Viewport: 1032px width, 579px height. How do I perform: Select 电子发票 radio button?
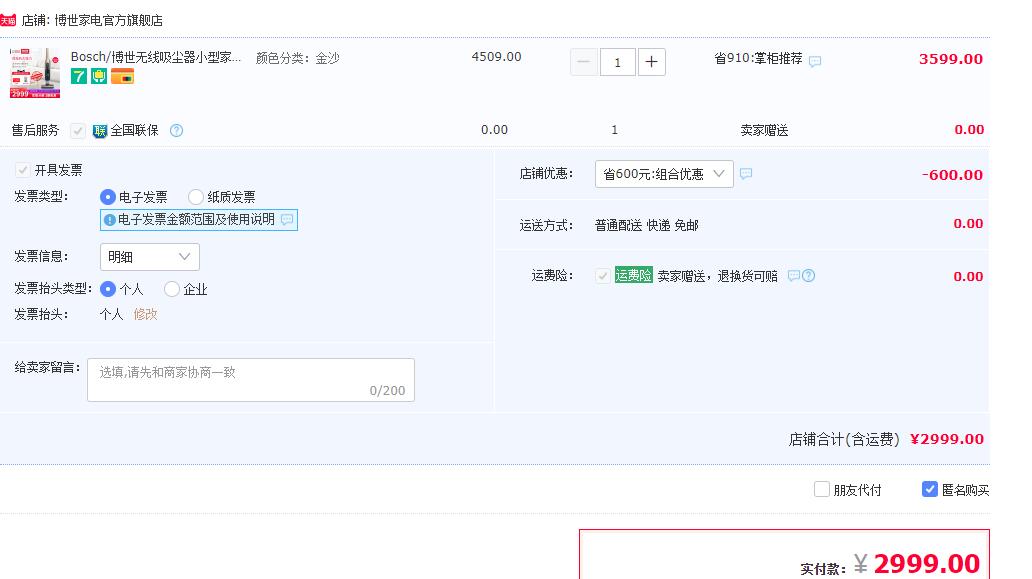coord(108,197)
